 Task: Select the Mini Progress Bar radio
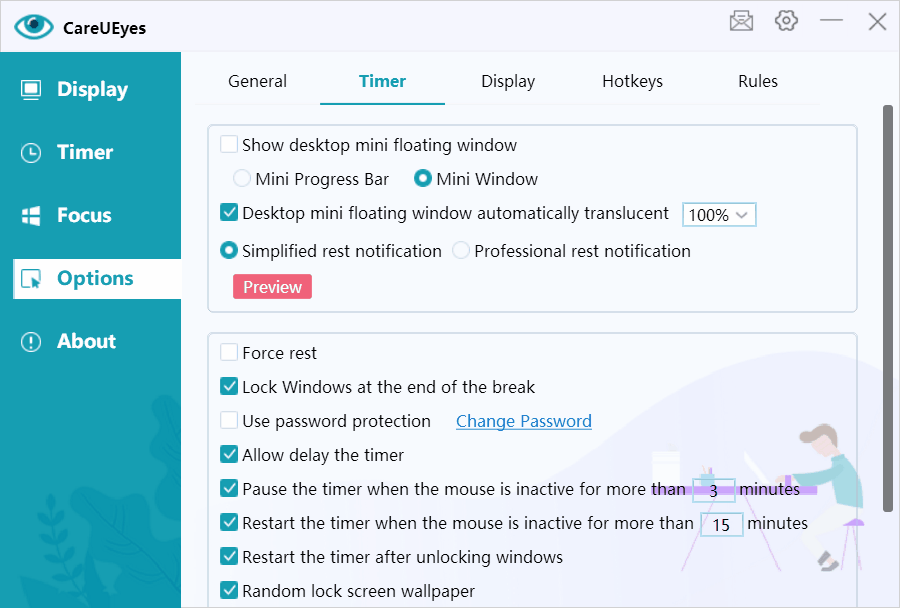click(x=242, y=179)
